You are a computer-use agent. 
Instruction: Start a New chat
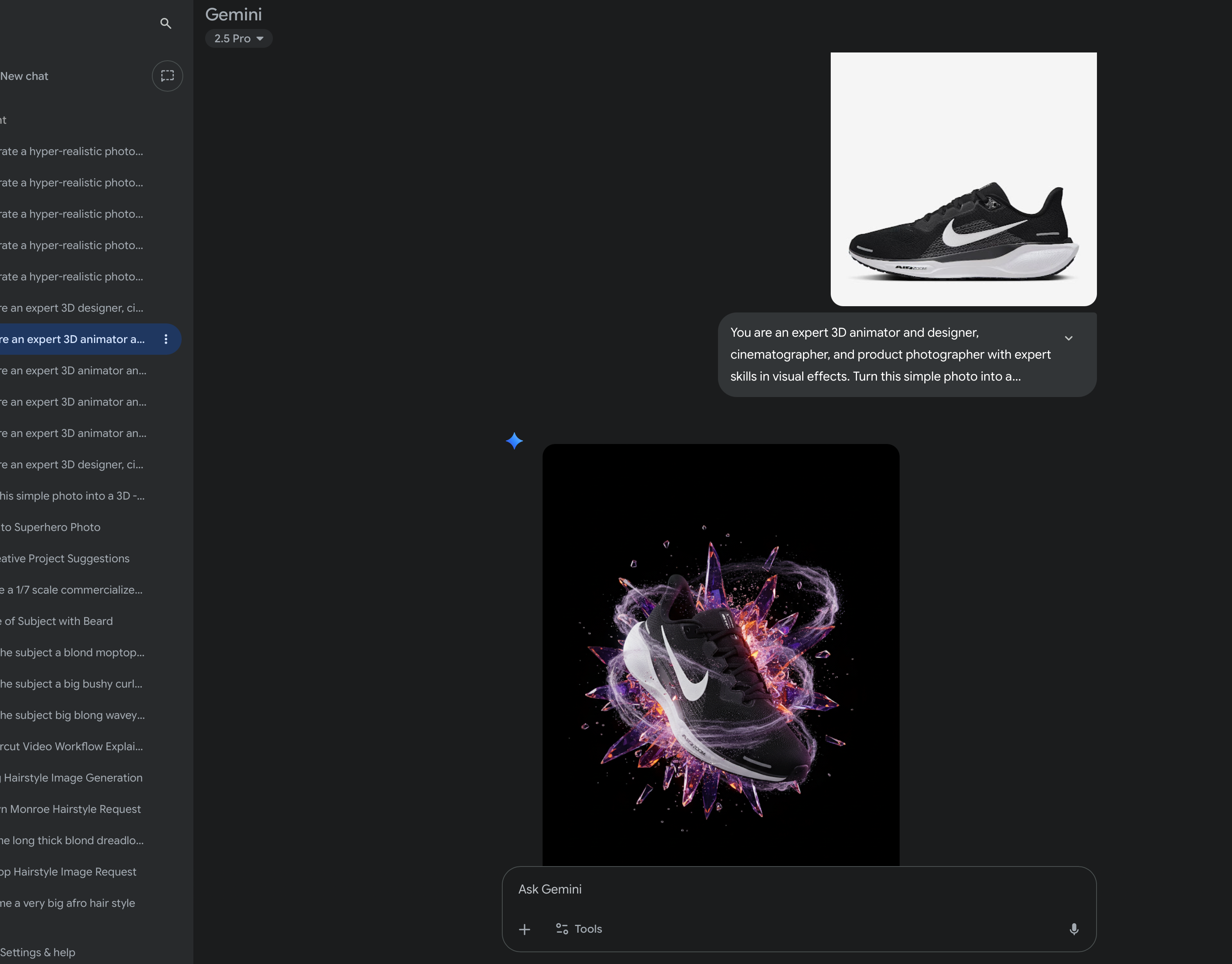click(x=25, y=76)
